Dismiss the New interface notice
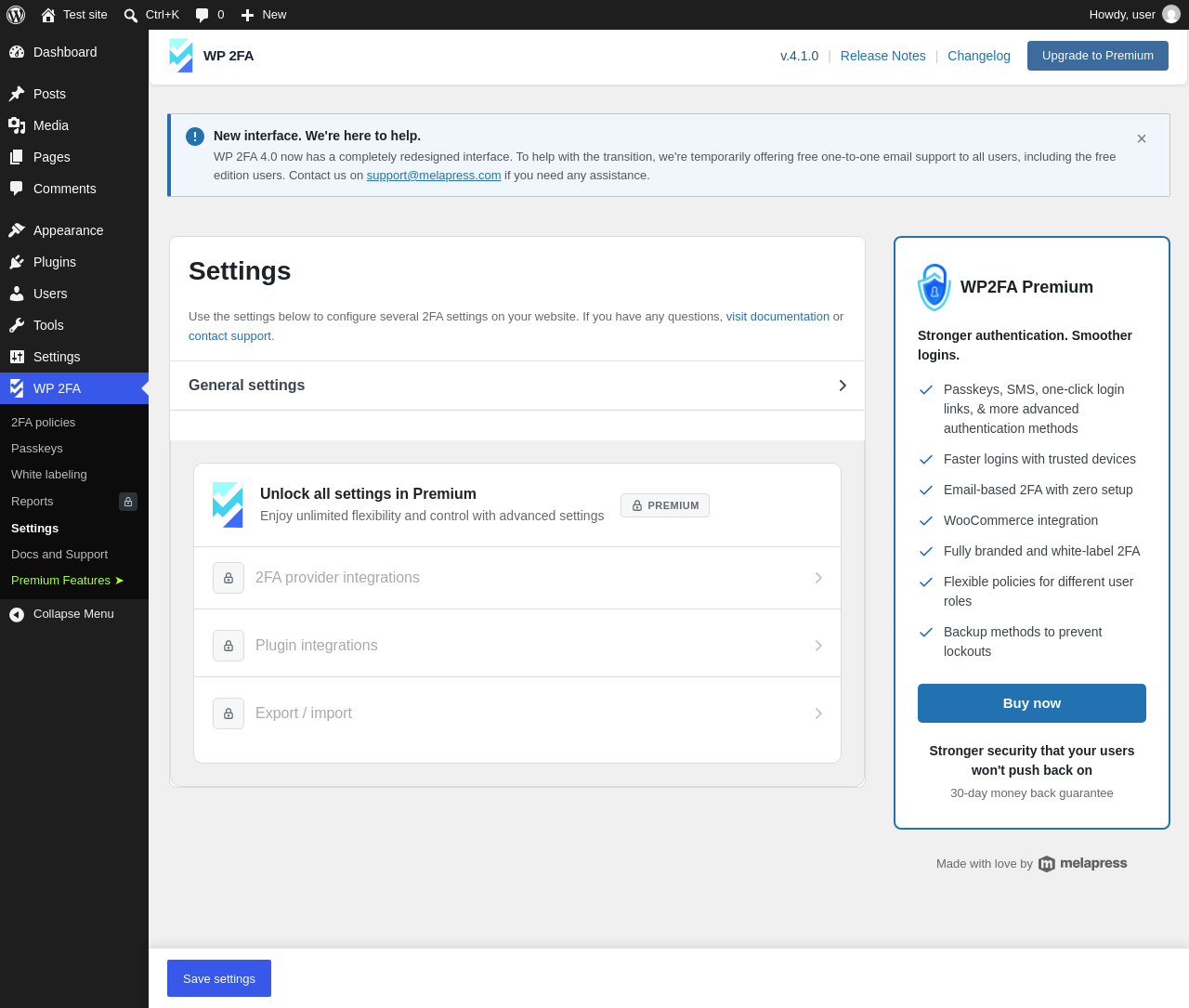Image resolution: width=1189 pixels, height=1008 pixels. 1142,138
